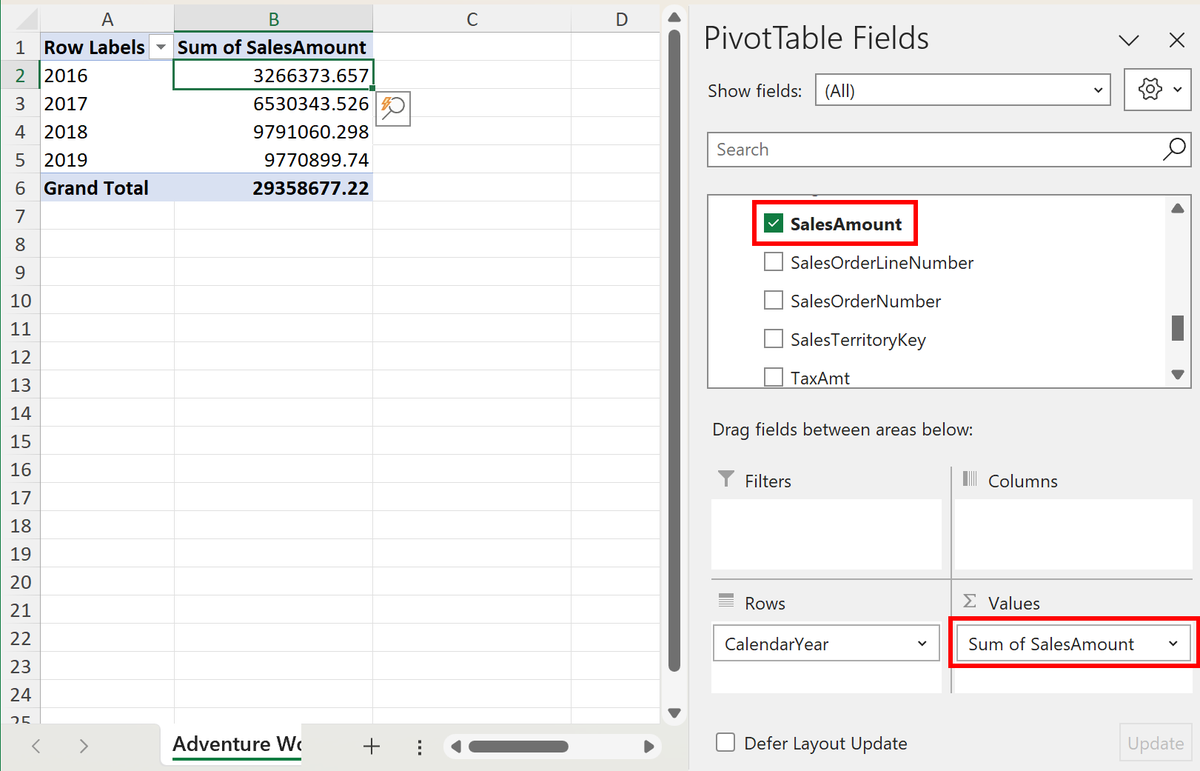Open PivotTable Fields gear tools menu
Viewport: 1200px width, 771px height.
(x=1158, y=90)
